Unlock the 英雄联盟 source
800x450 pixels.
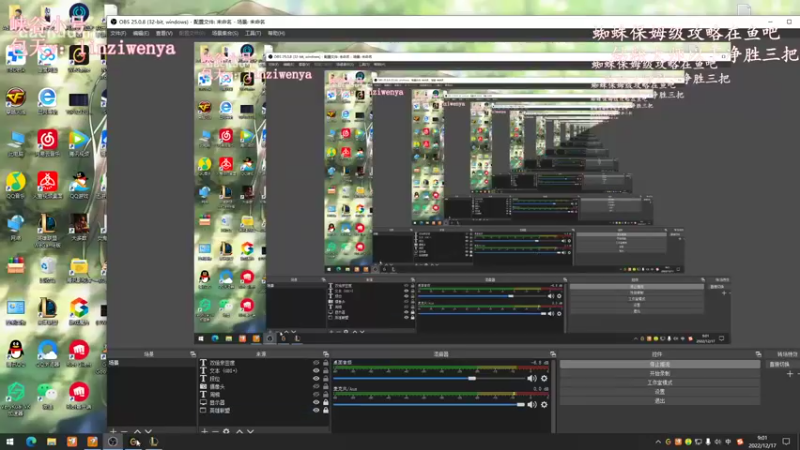coord(326,410)
